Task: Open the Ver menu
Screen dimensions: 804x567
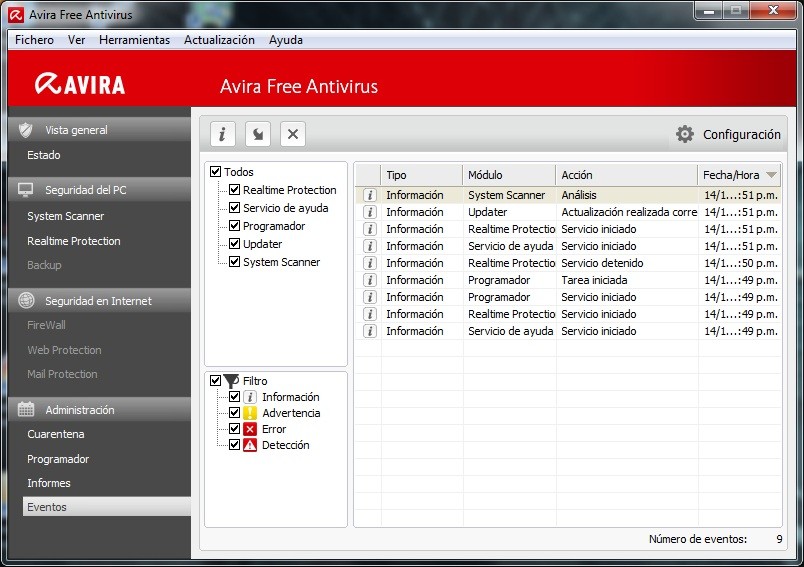Action: tap(76, 39)
